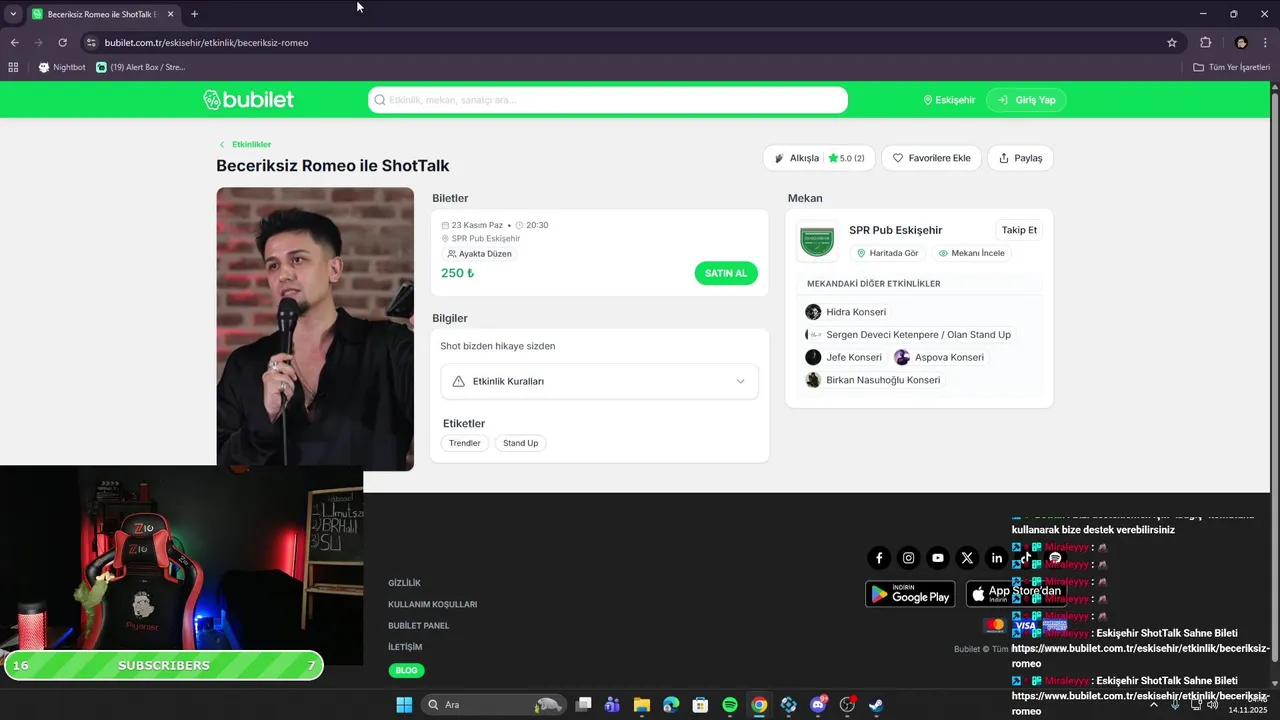The width and height of the screenshot is (1280, 720).
Task: Open the apps grid icon in bookmarks bar
Action: pyautogui.click(x=13, y=67)
